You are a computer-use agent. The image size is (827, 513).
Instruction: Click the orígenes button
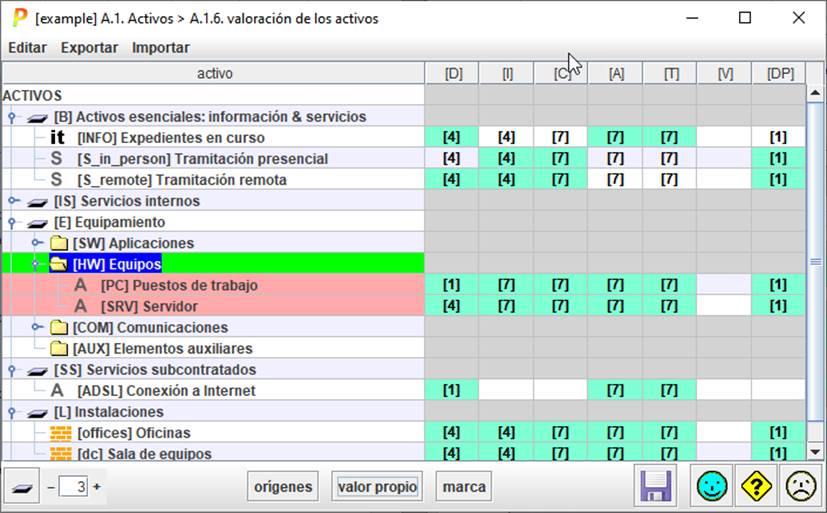283,487
